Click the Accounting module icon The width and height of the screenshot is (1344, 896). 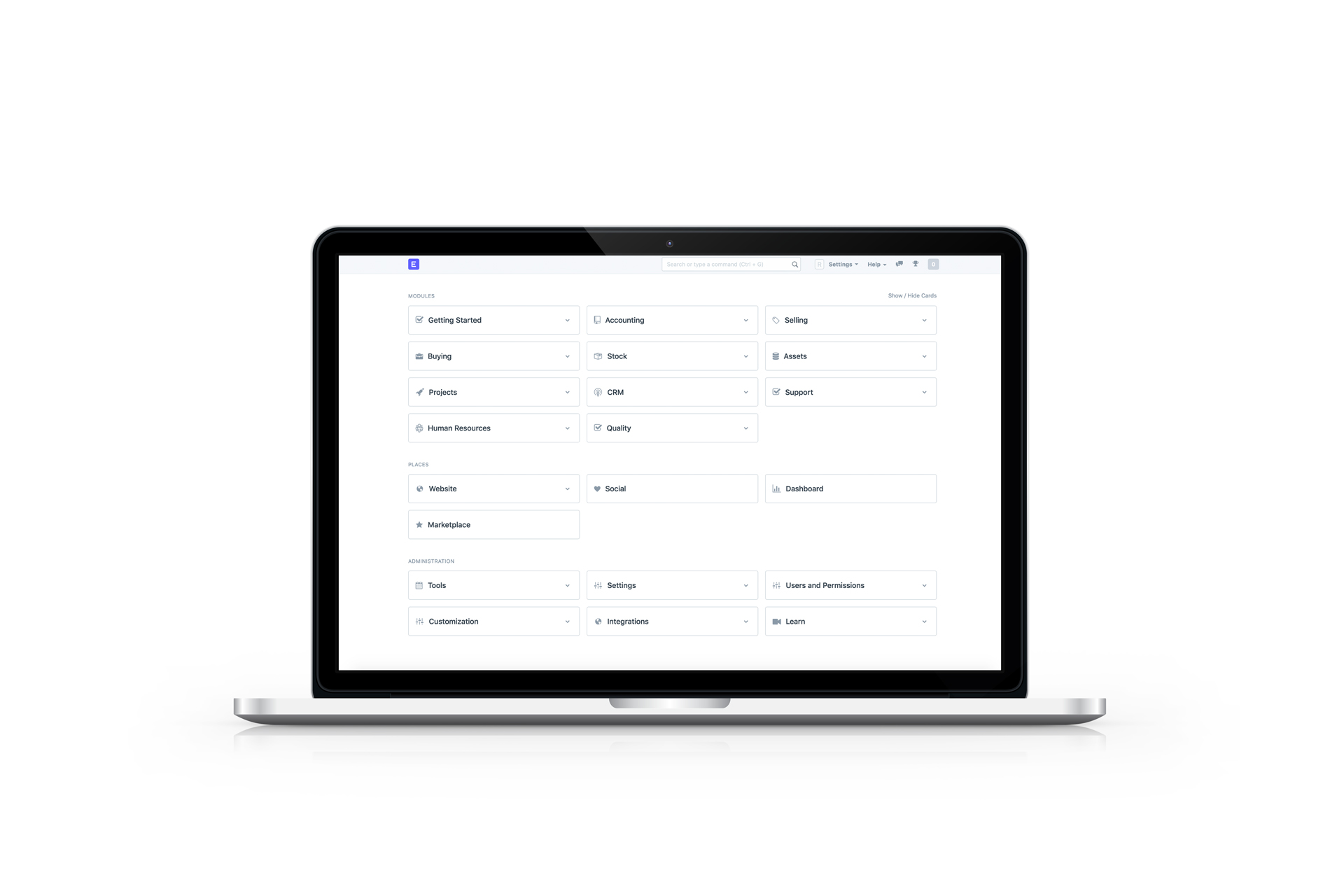pyautogui.click(x=597, y=319)
